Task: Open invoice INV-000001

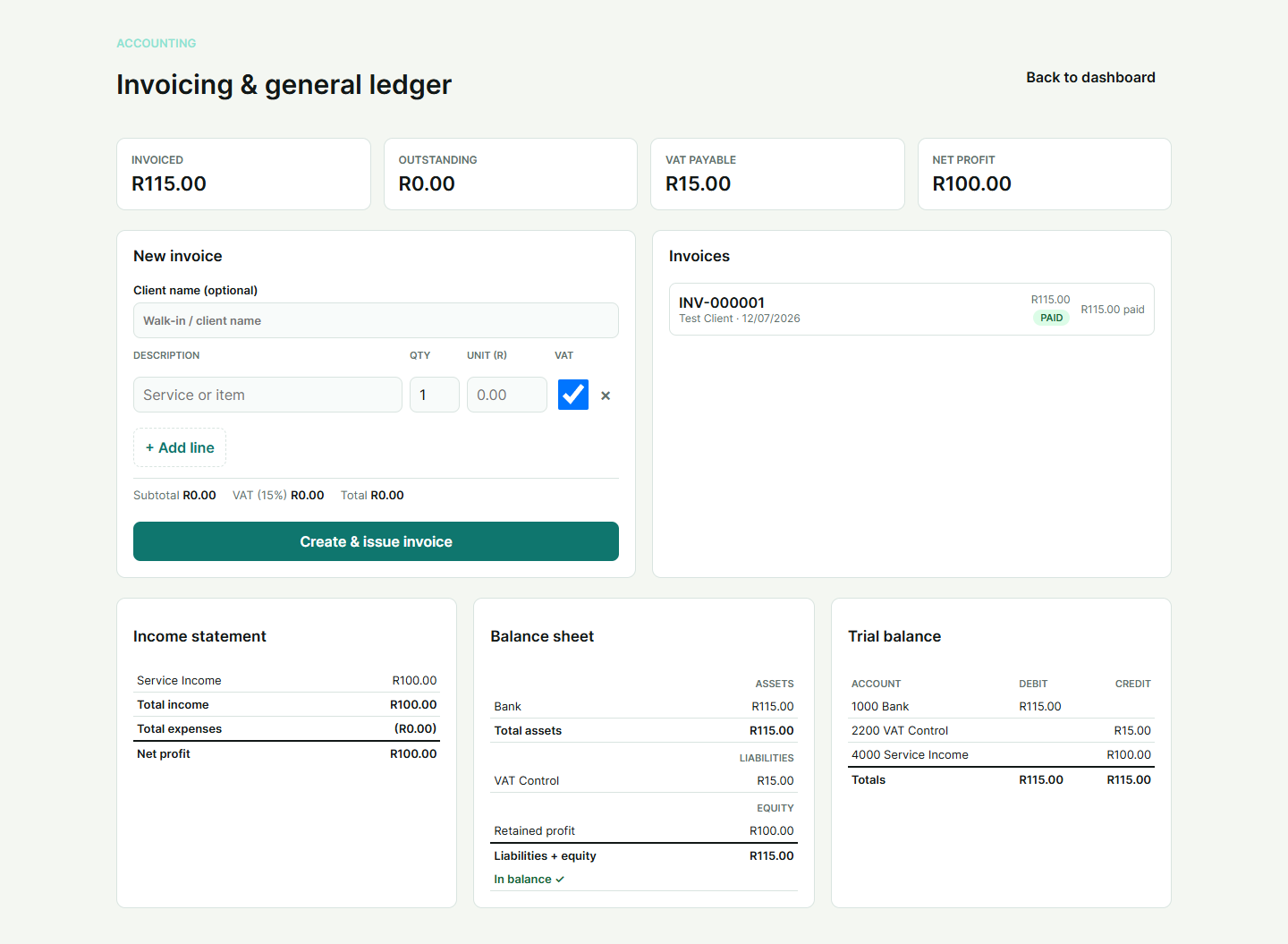Action: [x=911, y=310]
